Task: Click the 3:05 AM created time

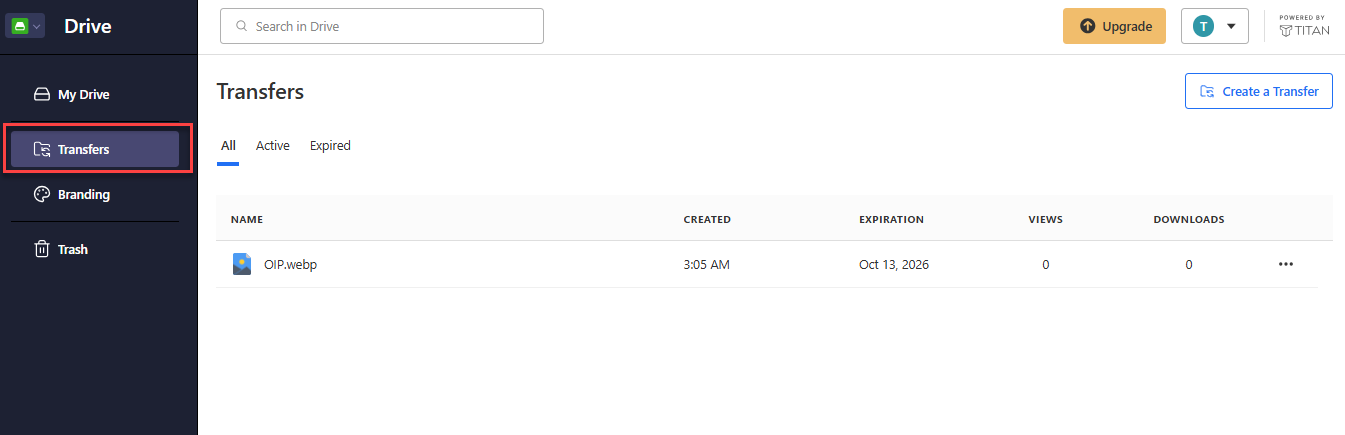Action: point(705,265)
